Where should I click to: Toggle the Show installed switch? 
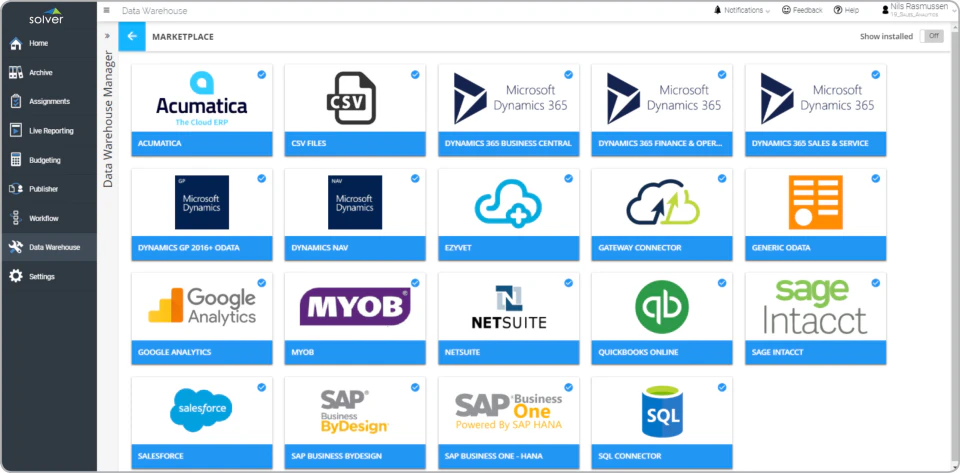(x=931, y=36)
